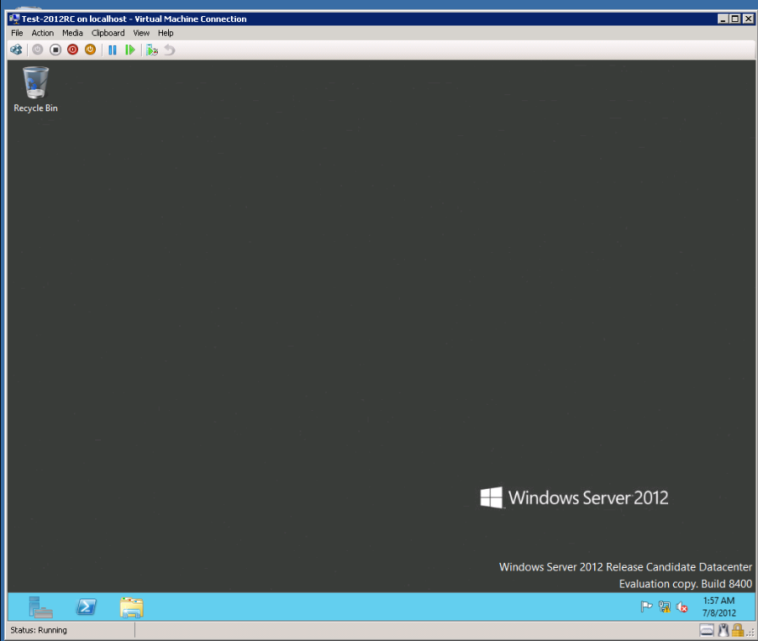Open the File menu
This screenshot has width=758, height=641.
[x=17, y=33]
